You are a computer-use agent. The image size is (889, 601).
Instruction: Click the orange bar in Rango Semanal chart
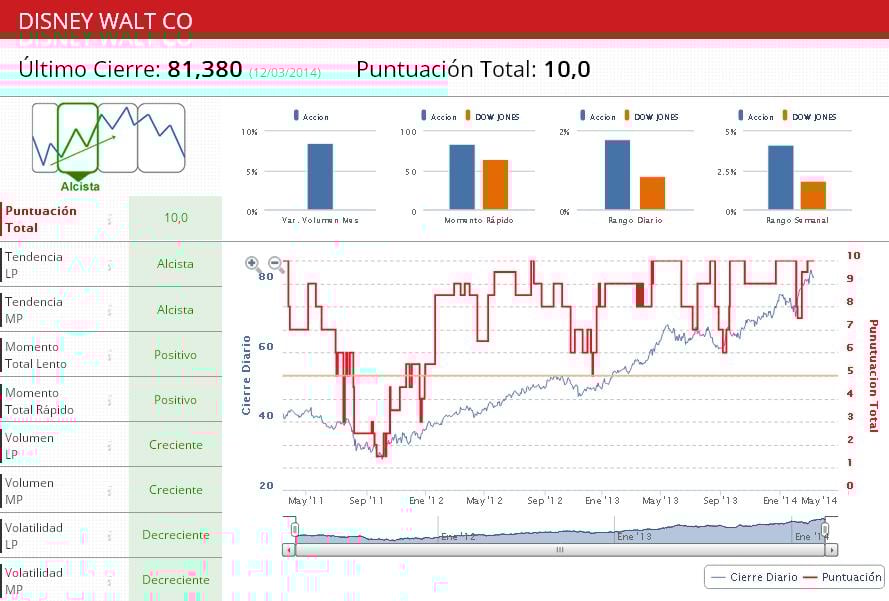tap(813, 196)
